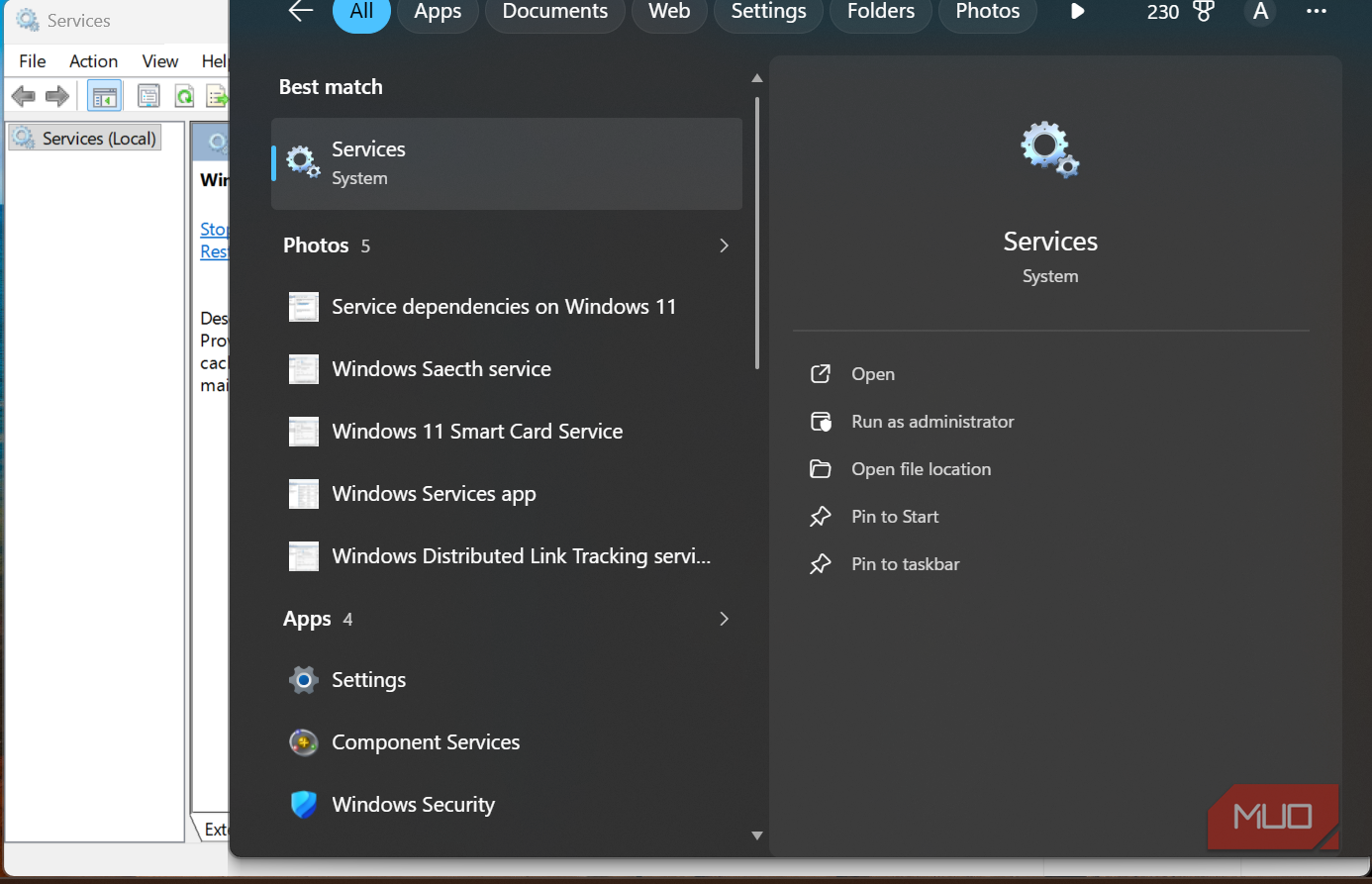The height and width of the screenshot is (884, 1372).
Task: Click the Export List icon in the Services toolbar
Action: point(217,96)
